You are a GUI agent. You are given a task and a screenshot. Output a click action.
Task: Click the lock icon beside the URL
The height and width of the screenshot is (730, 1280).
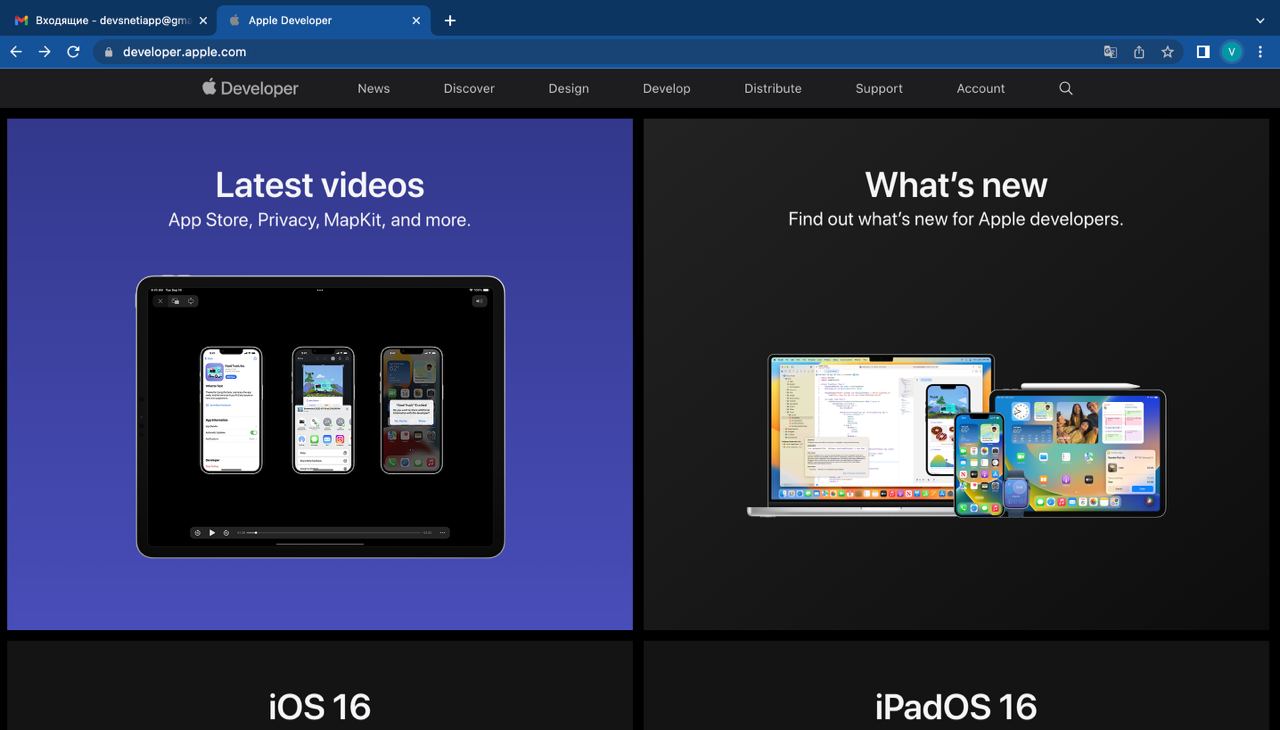pos(109,52)
